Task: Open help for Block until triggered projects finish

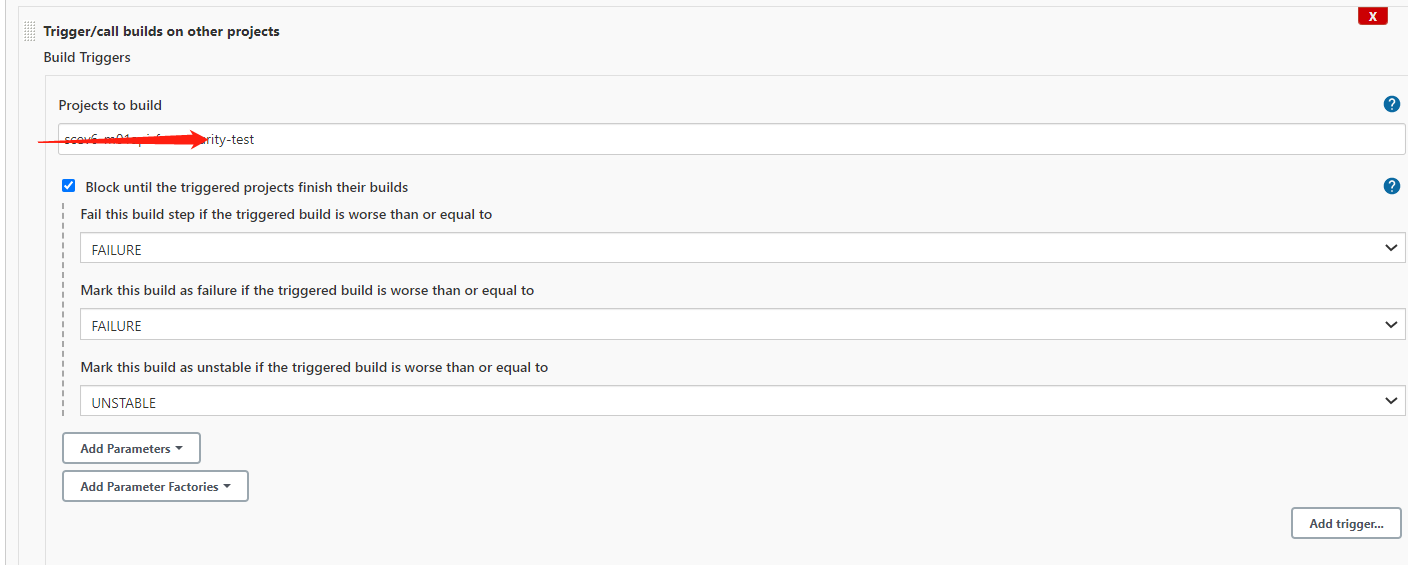Action: click(1391, 186)
